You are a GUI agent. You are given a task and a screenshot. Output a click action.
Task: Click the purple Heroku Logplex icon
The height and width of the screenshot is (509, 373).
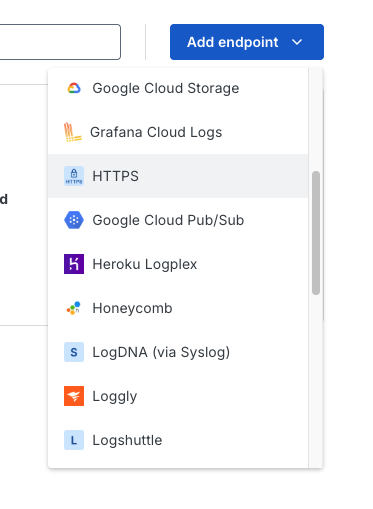[74, 264]
